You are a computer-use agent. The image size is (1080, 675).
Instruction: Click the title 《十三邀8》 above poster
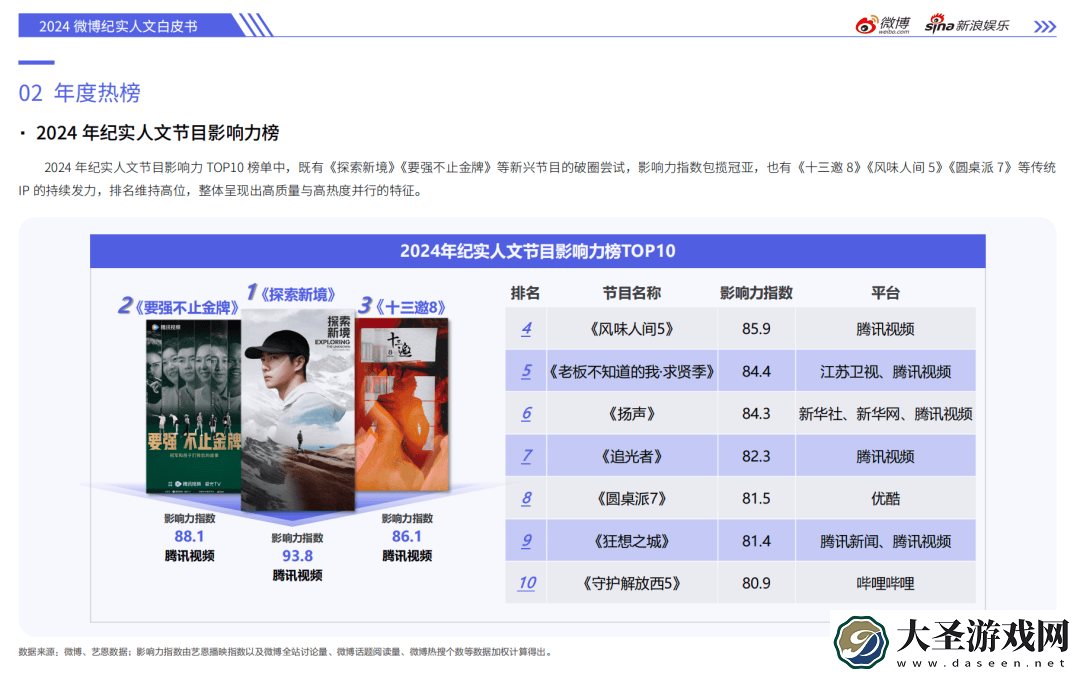pos(410,307)
